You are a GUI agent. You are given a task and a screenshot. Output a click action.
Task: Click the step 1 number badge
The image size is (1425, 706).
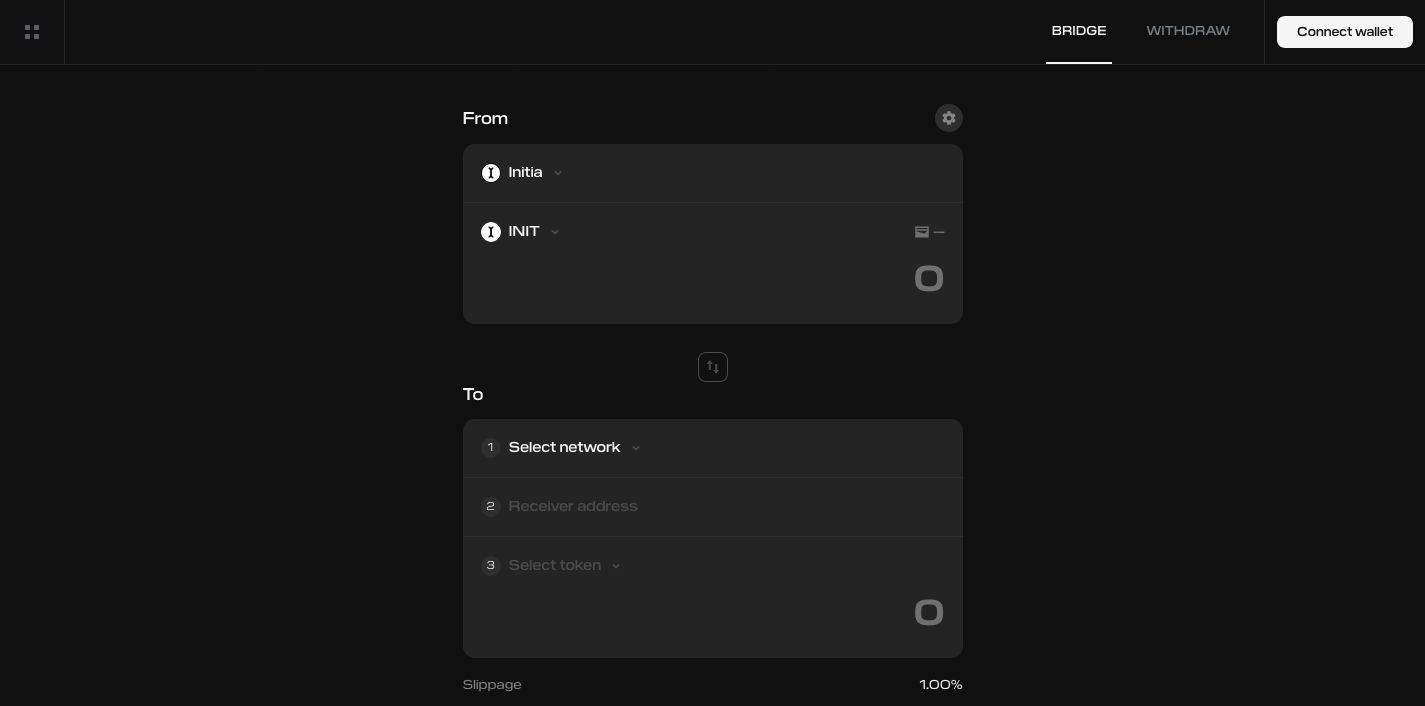click(x=490, y=447)
